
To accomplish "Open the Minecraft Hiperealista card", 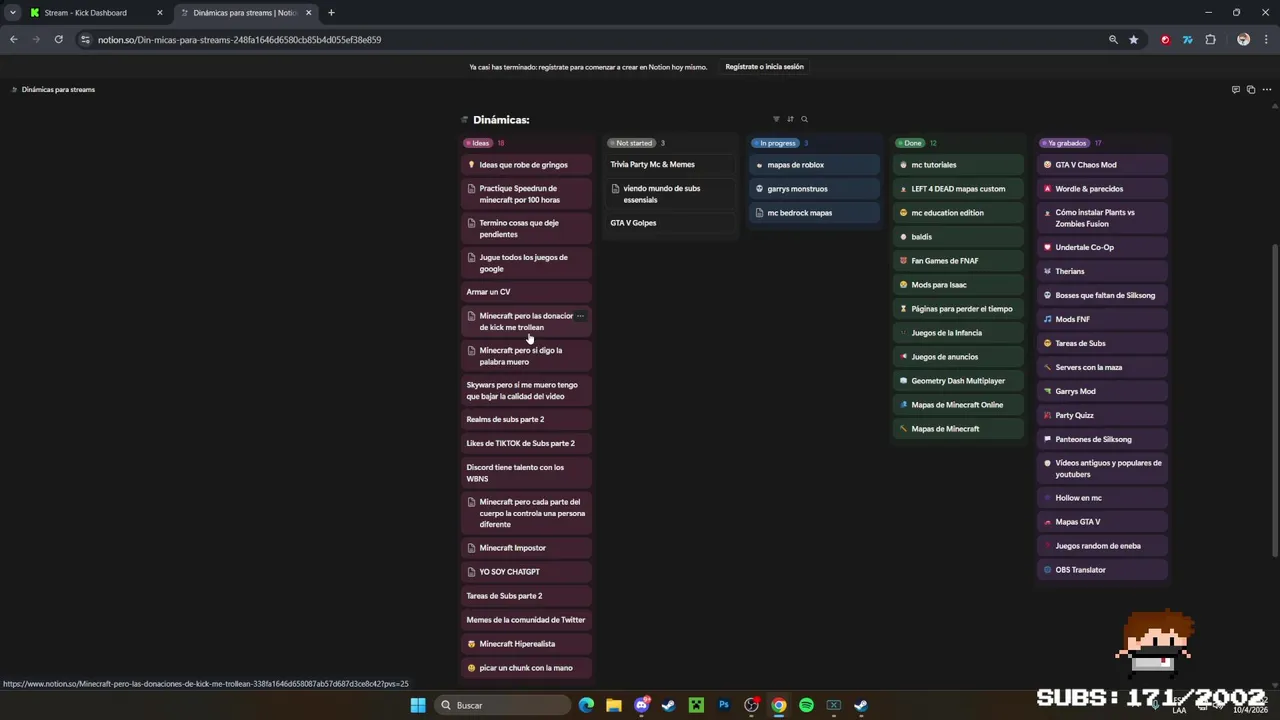I will 527,644.
